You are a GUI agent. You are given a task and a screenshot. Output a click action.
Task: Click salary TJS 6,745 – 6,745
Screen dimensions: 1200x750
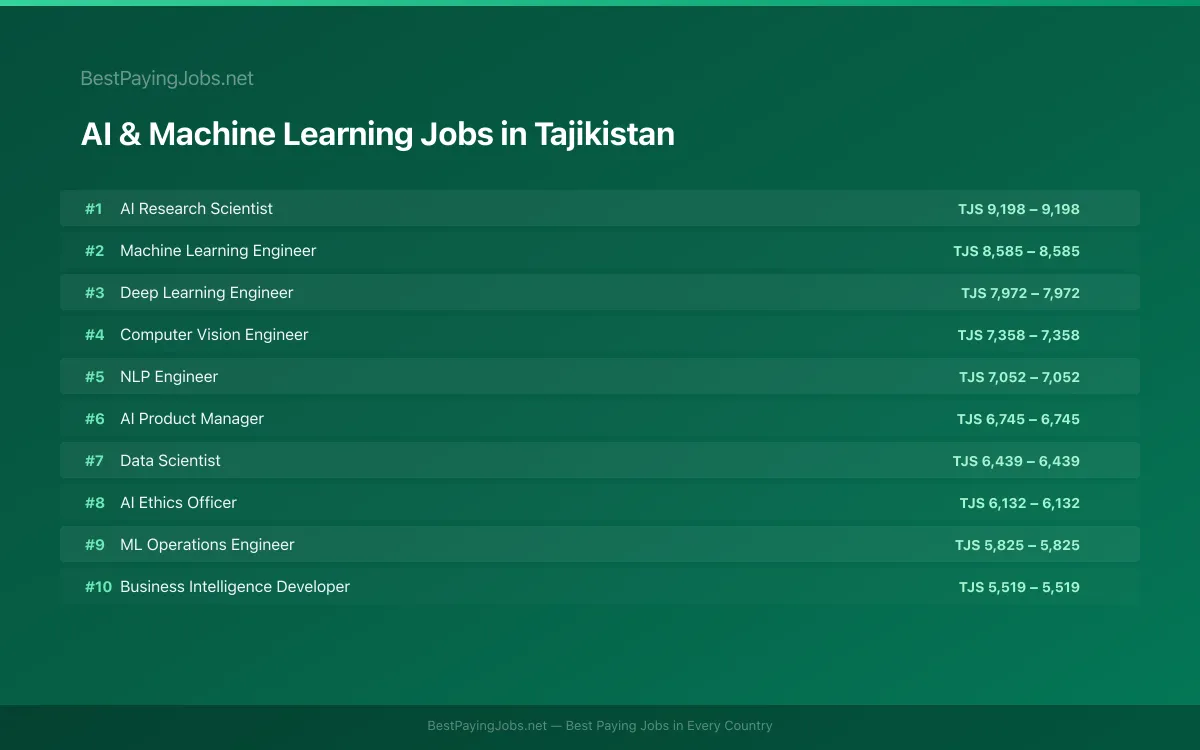(x=1018, y=419)
